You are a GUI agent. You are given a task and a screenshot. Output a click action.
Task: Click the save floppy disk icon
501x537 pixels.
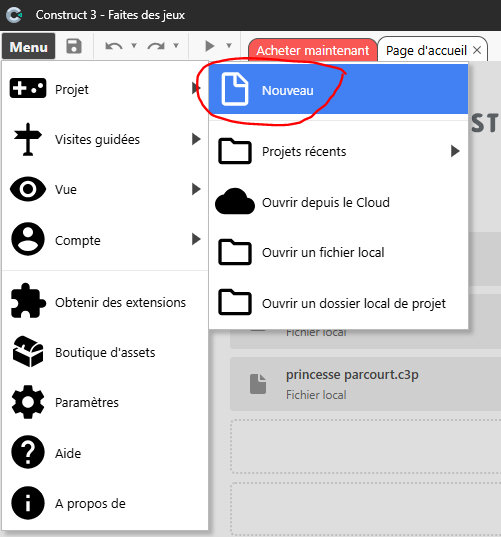coord(74,46)
